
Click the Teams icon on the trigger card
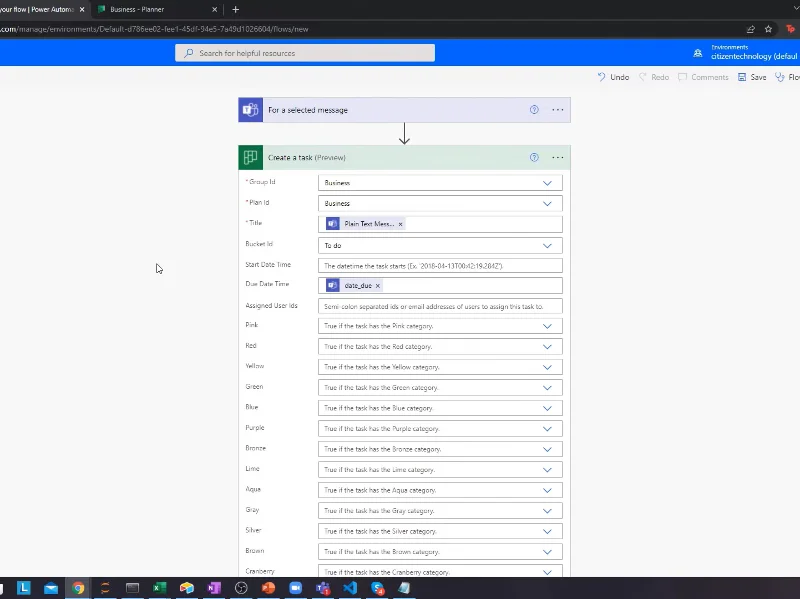251,110
